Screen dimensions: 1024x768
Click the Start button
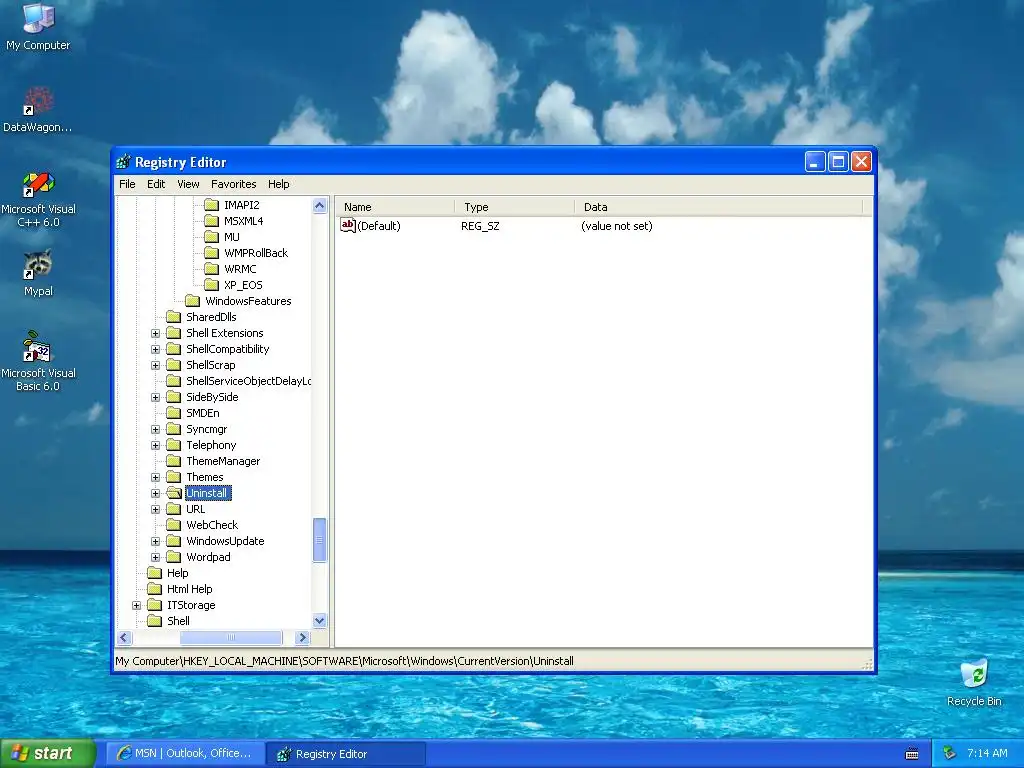(48, 754)
